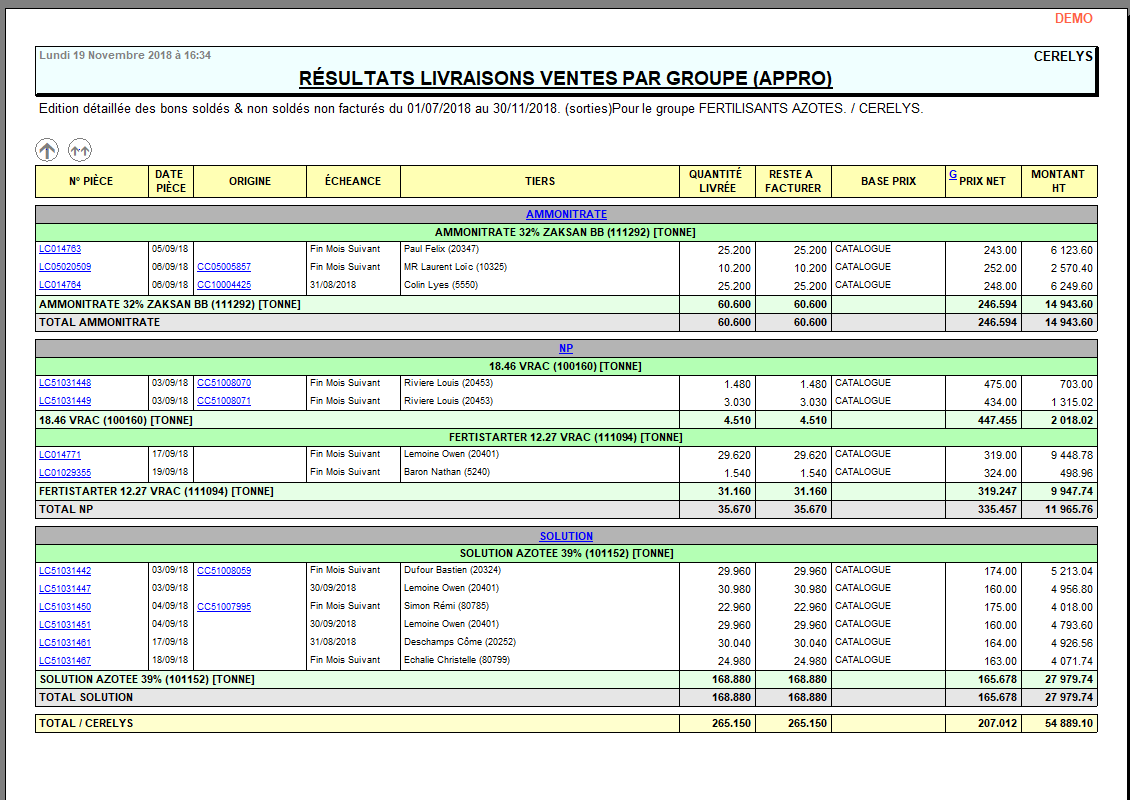Viewport: 1130px width, 800px height.
Task: Open delivery note LC05020509
Action: click(x=65, y=267)
